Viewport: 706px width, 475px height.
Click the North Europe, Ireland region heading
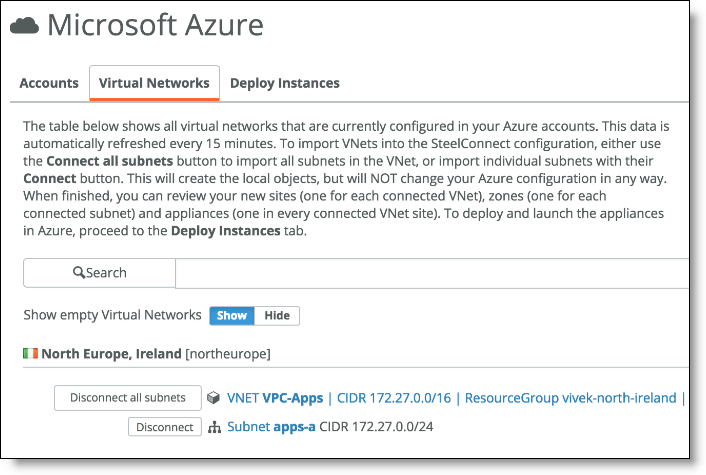point(111,354)
